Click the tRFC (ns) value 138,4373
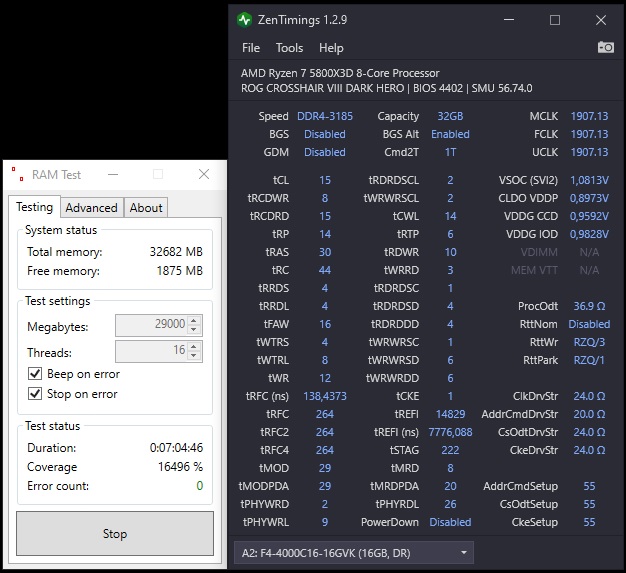The image size is (626, 573). pyautogui.click(x=325, y=396)
